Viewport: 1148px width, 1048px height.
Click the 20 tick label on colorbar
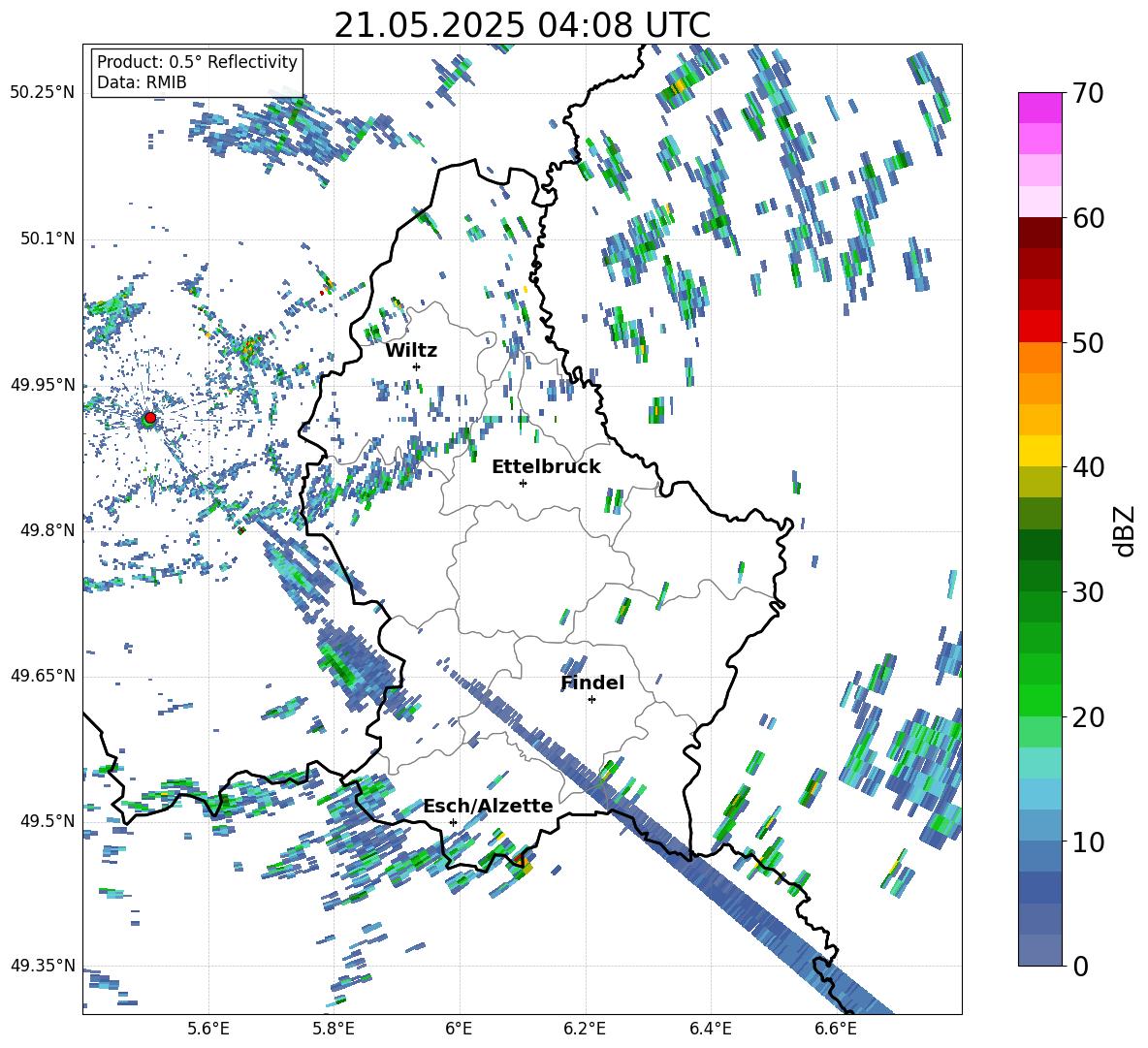click(x=1088, y=716)
